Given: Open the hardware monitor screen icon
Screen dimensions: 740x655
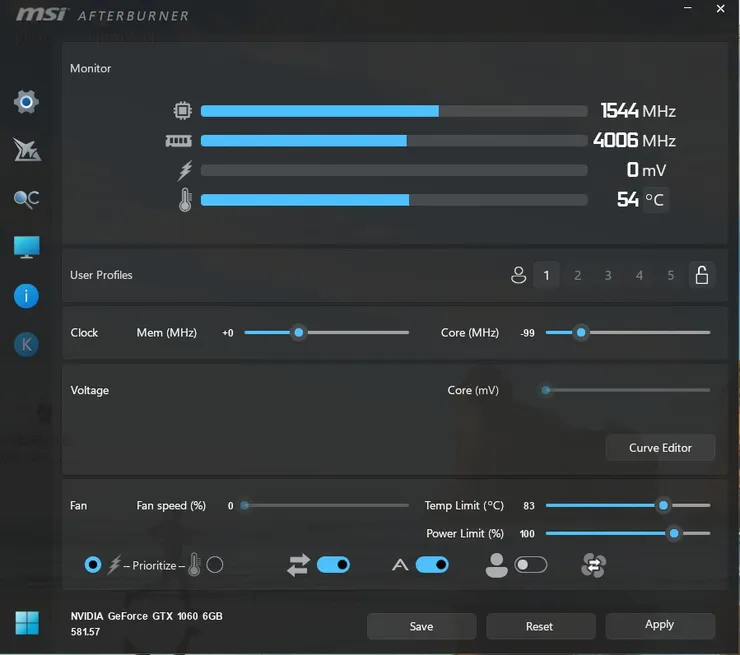Looking at the screenshot, I should [x=26, y=247].
